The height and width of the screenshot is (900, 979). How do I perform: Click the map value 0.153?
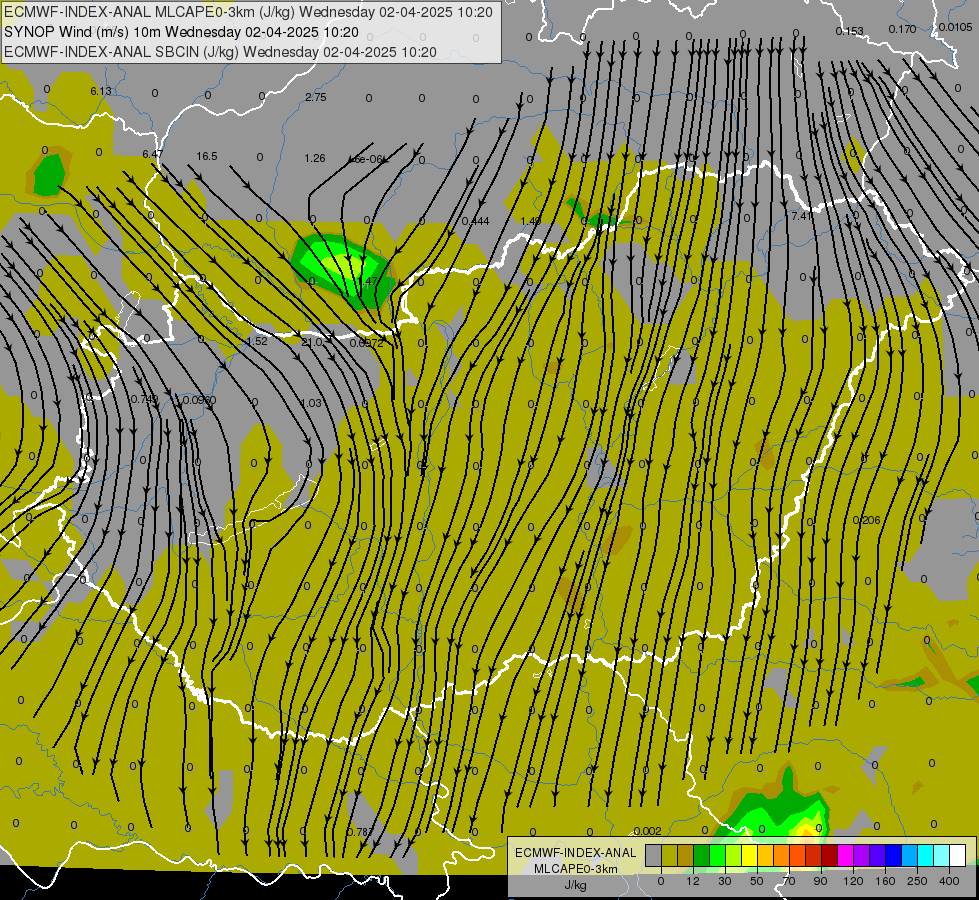click(850, 31)
